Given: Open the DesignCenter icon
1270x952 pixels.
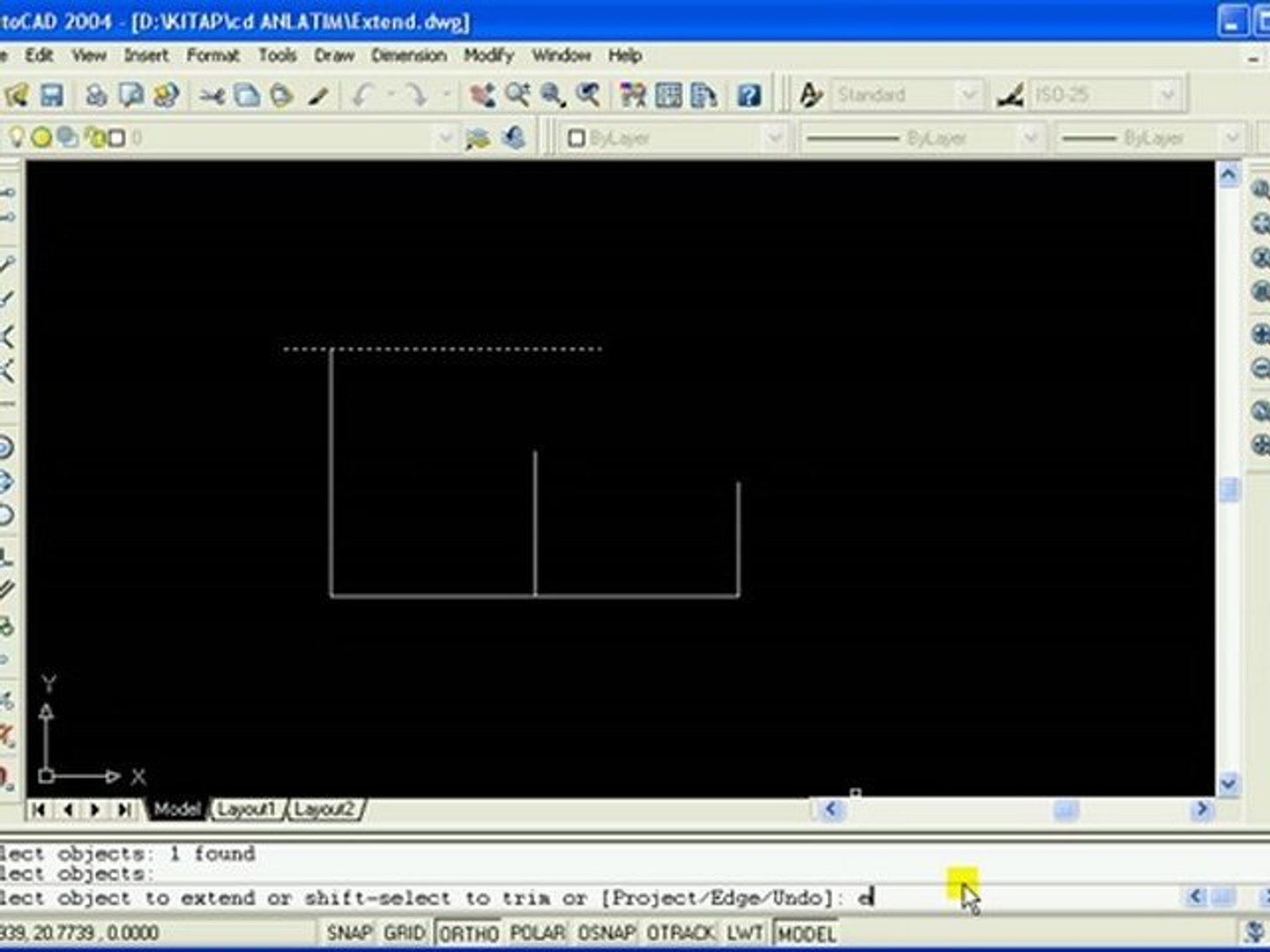Looking at the screenshot, I should click(669, 94).
